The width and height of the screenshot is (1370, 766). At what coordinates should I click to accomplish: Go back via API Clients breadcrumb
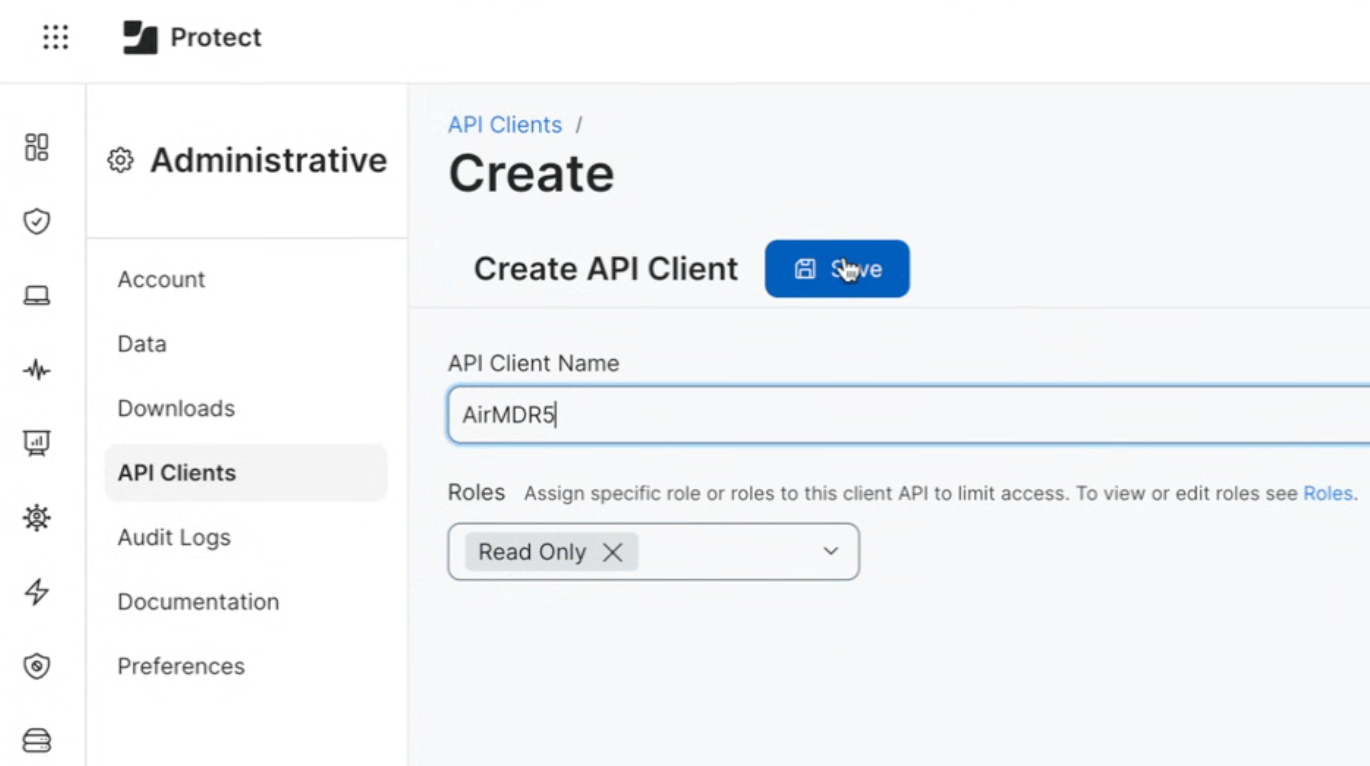[x=505, y=125]
